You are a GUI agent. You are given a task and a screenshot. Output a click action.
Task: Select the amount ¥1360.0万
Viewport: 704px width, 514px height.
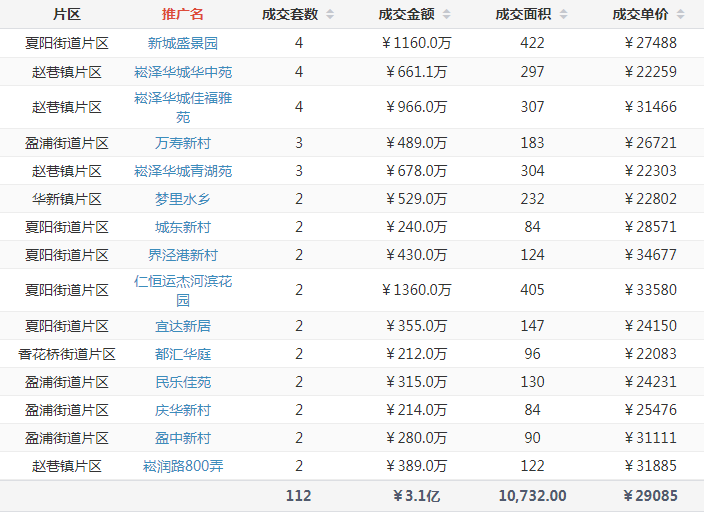(416, 290)
